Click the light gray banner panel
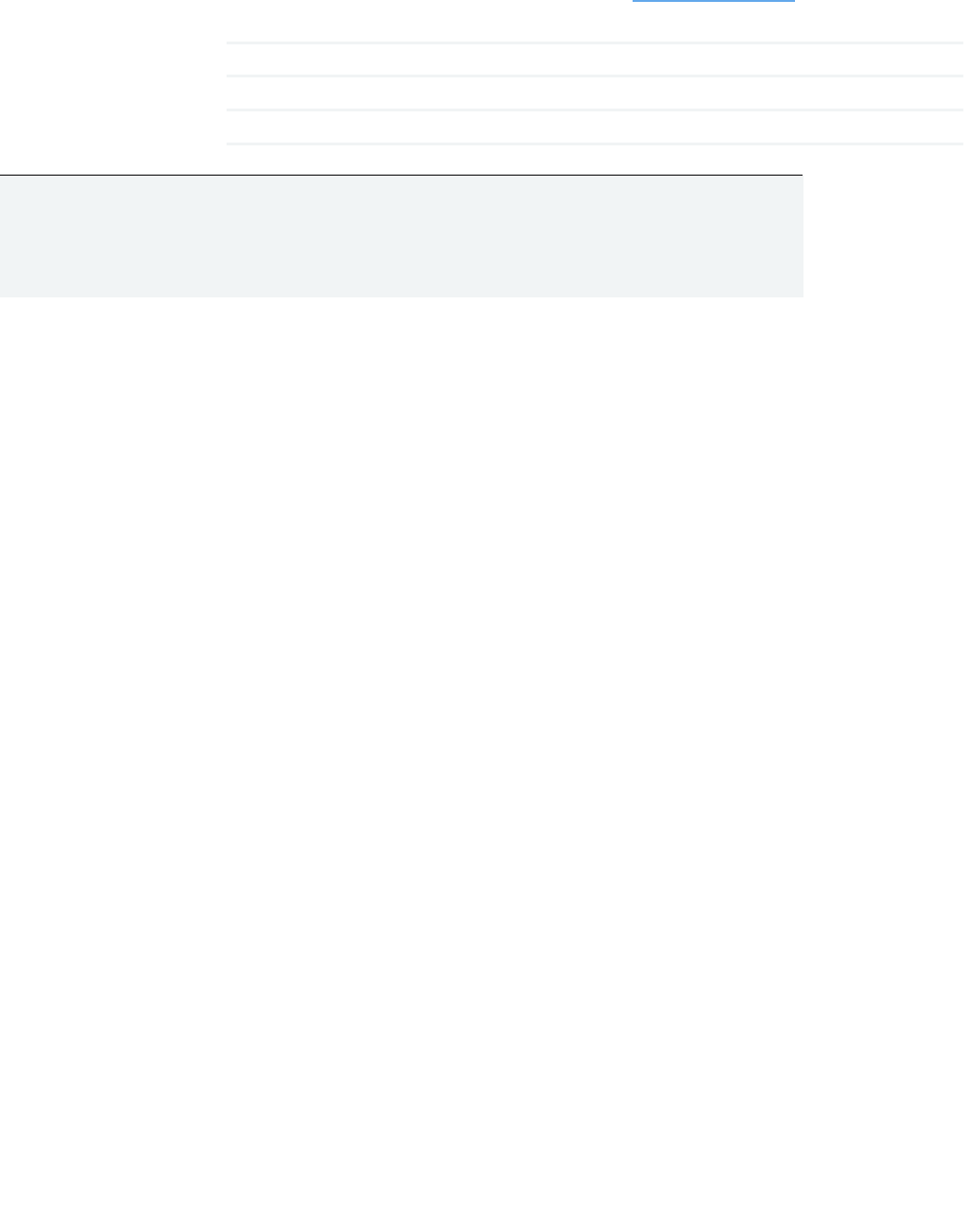This screenshot has width=964, height=1232. coord(401,236)
